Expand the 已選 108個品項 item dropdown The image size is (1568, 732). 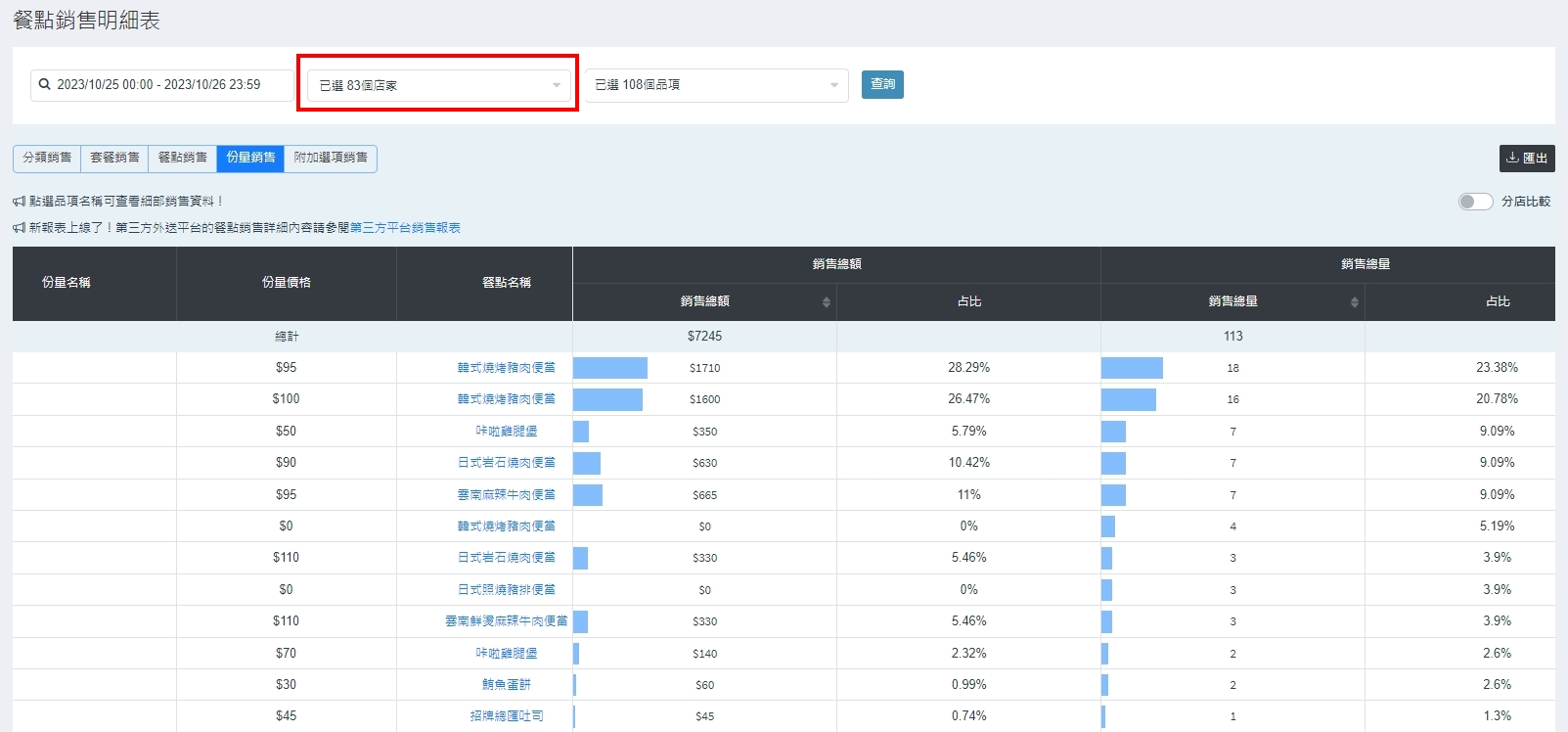click(716, 85)
